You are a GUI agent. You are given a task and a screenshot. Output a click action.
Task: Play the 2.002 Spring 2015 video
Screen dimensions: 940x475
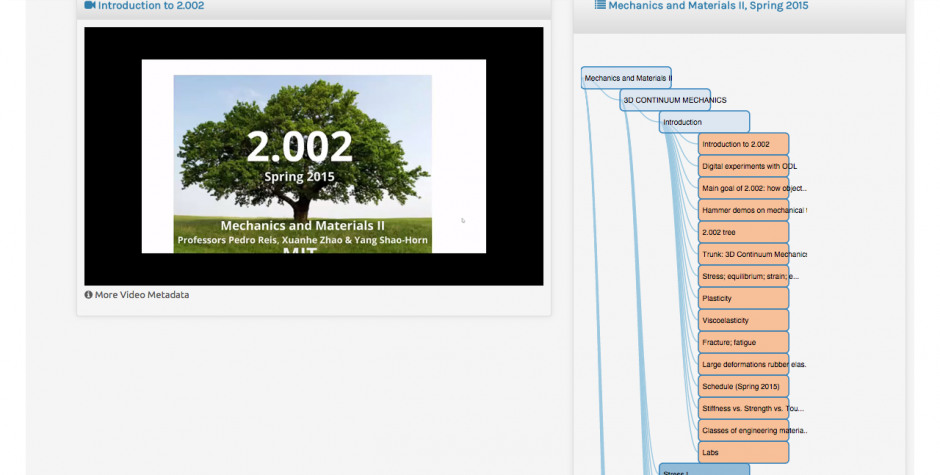click(313, 156)
